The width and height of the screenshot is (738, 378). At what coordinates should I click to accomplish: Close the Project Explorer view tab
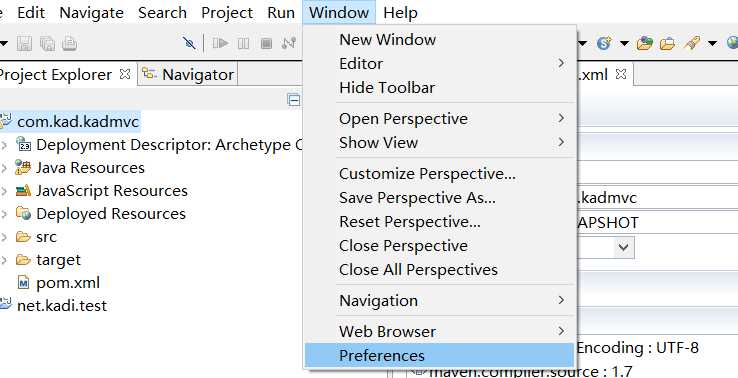click(x=125, y=74)
